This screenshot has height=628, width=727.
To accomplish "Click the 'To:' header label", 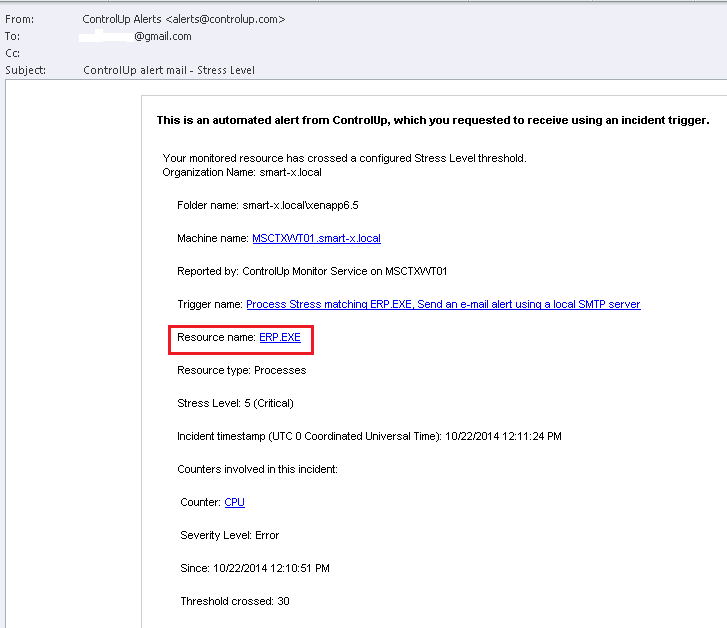I will (13, 36).
